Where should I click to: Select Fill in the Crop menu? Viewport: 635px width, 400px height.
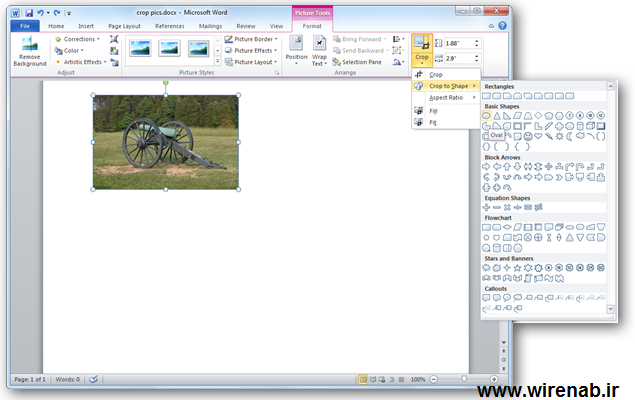point(433,110)
